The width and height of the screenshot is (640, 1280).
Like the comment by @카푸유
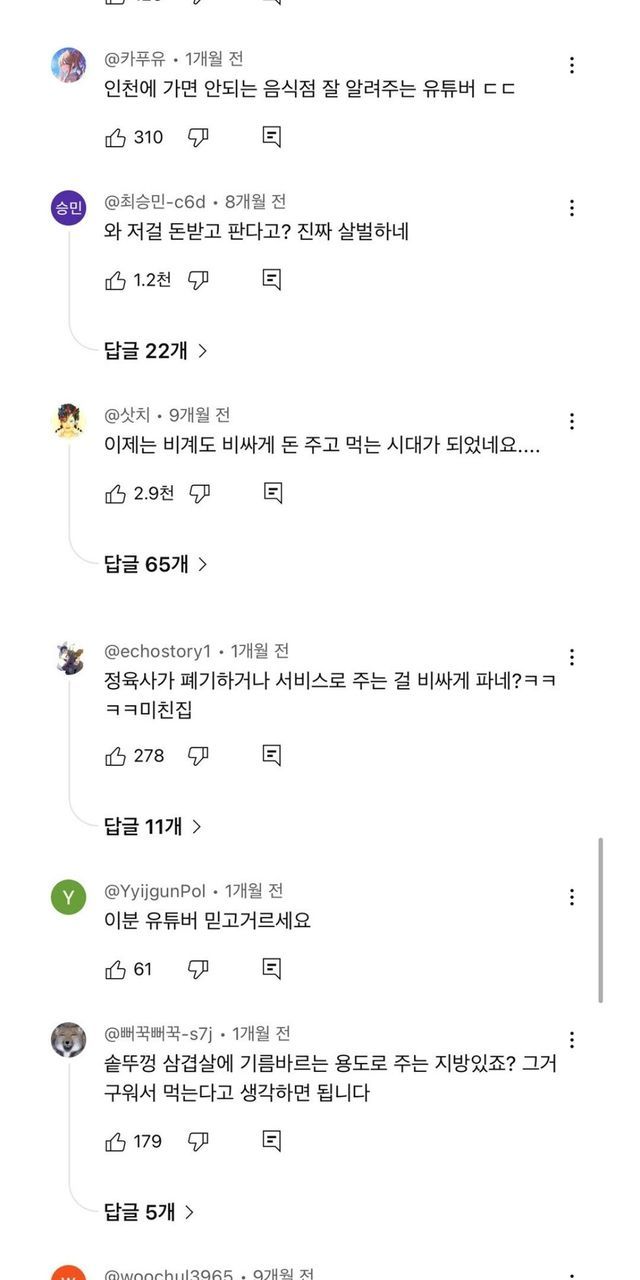(x=115, y=137)
